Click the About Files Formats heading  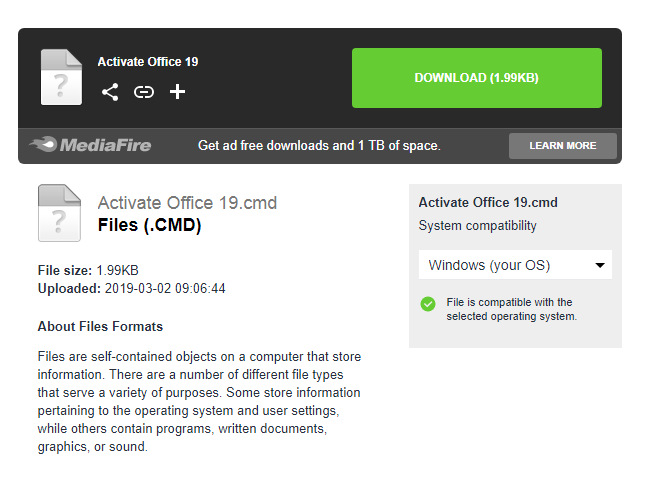[x=100, y=327]
